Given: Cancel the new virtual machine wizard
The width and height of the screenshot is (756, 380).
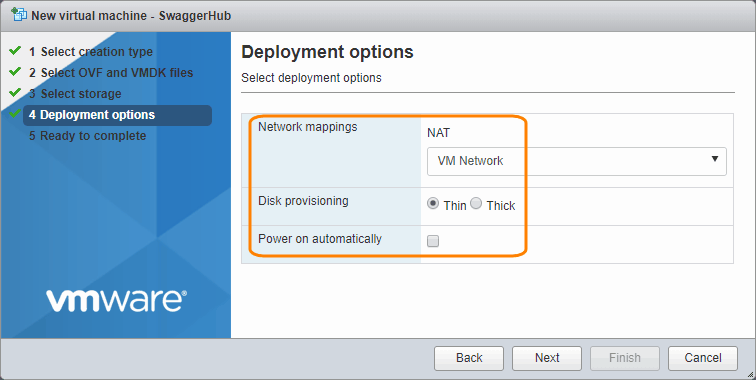Looking at the screenshot, I should 703,358.
